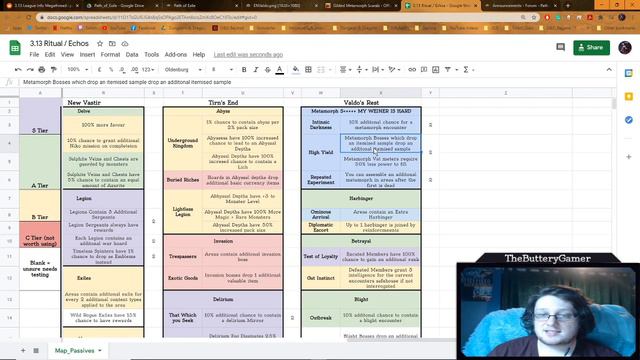Add a new sheet

[x=23, y=351]
